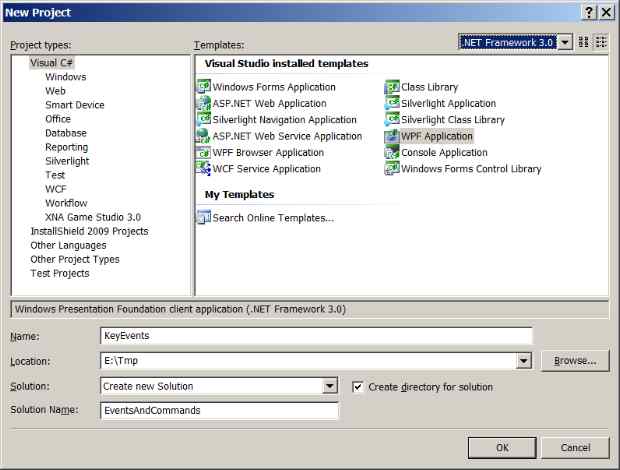This screenshot has width=620, height=470.
Task: Select WCF project type node
Action: click(x=56, y=189)
